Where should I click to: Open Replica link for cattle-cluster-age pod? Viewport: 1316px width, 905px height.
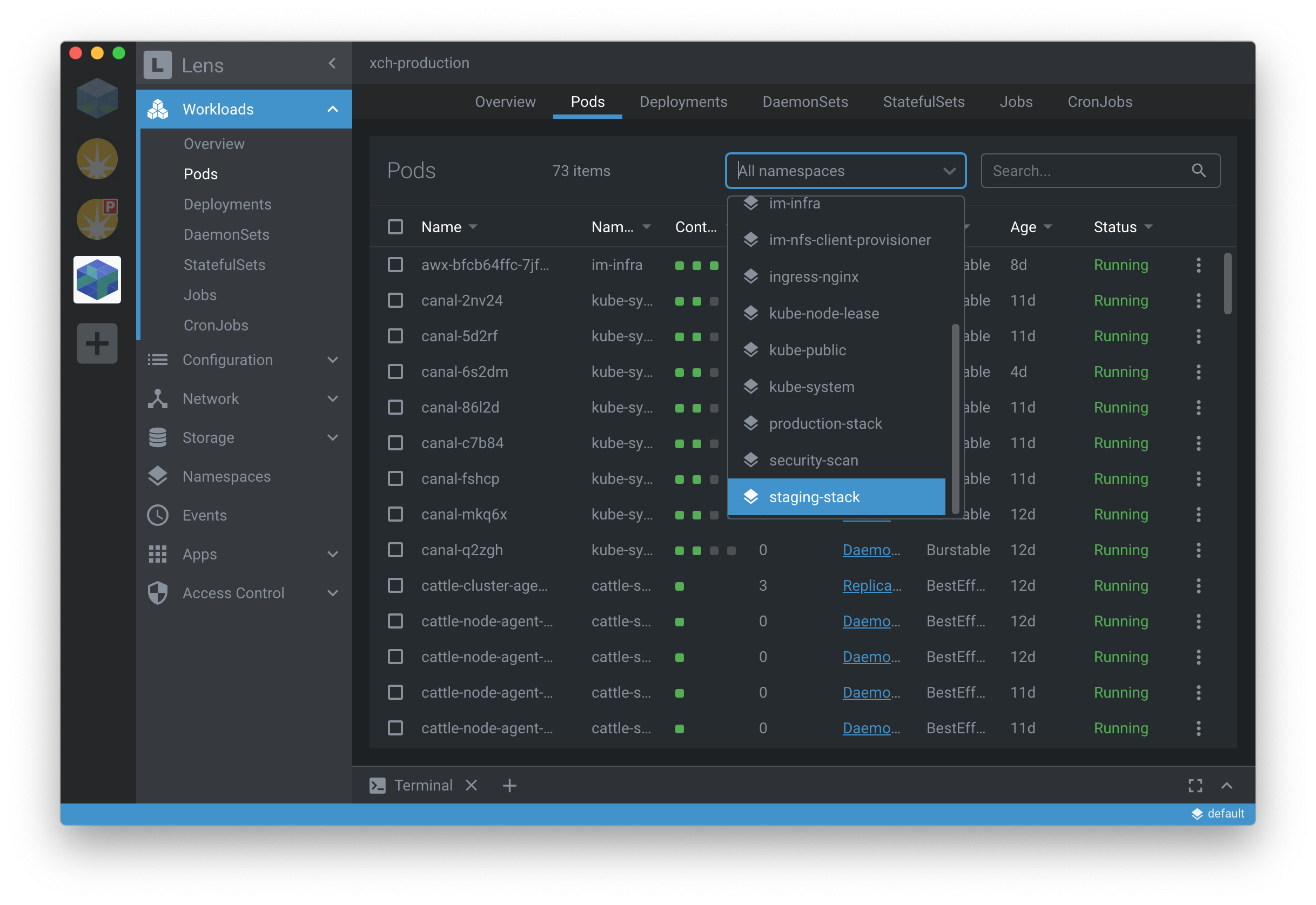tap(871, 585)
